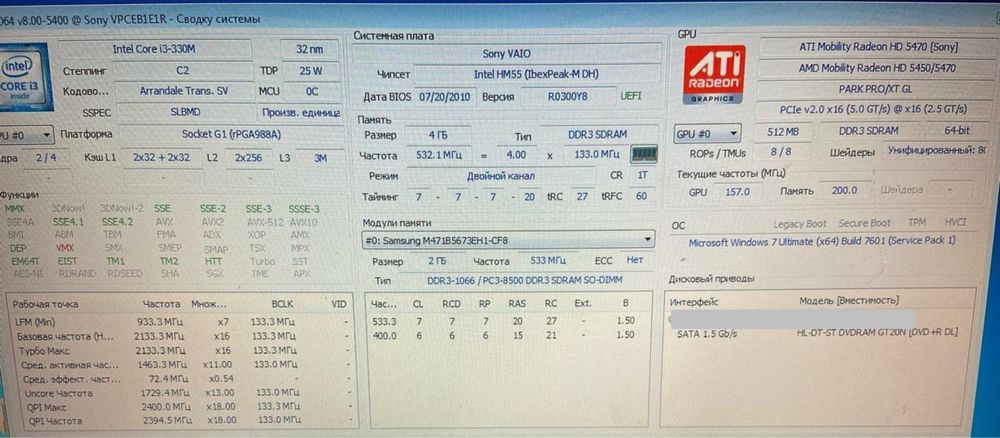Click the memory size value 4 ГБ

tap(439, 135)
